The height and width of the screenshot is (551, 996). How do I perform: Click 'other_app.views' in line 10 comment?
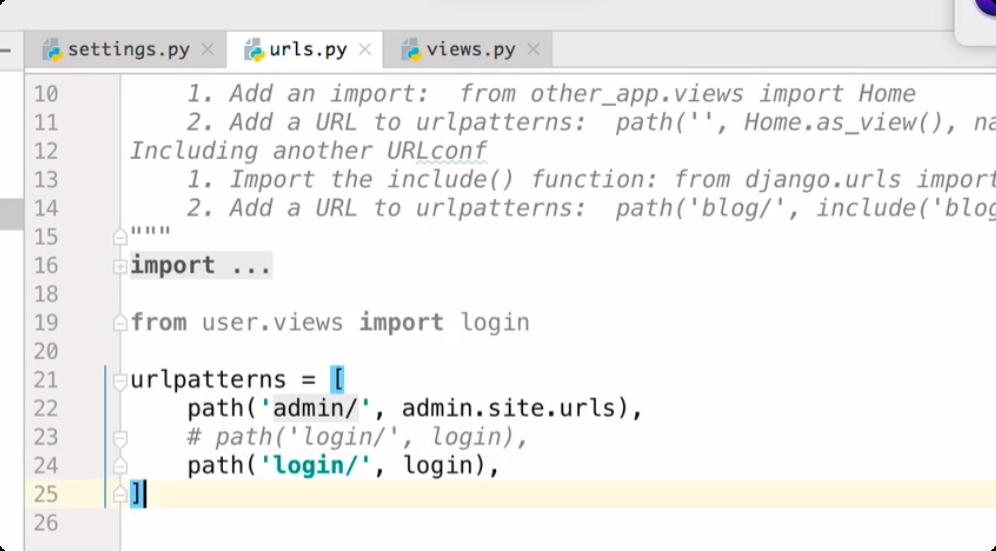pyautogui.click(x=637, y=93)
